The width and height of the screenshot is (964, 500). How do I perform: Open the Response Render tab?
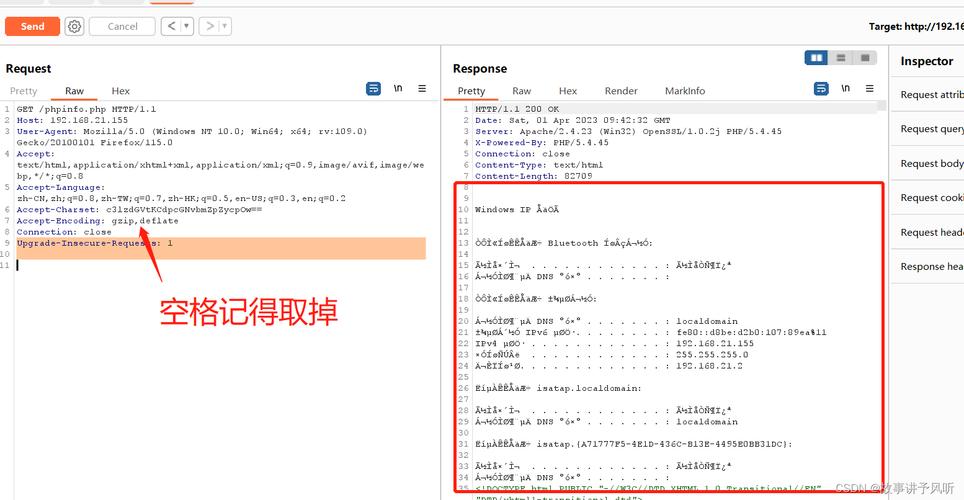point(621,91)
